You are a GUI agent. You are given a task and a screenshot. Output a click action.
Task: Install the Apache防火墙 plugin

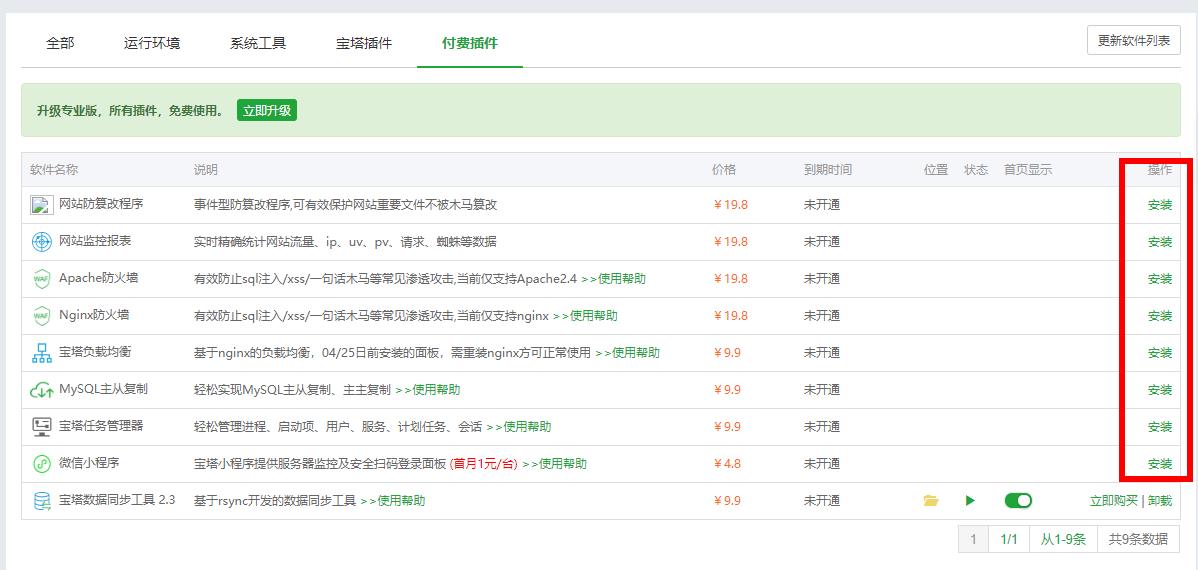(x=1160, y=279)
